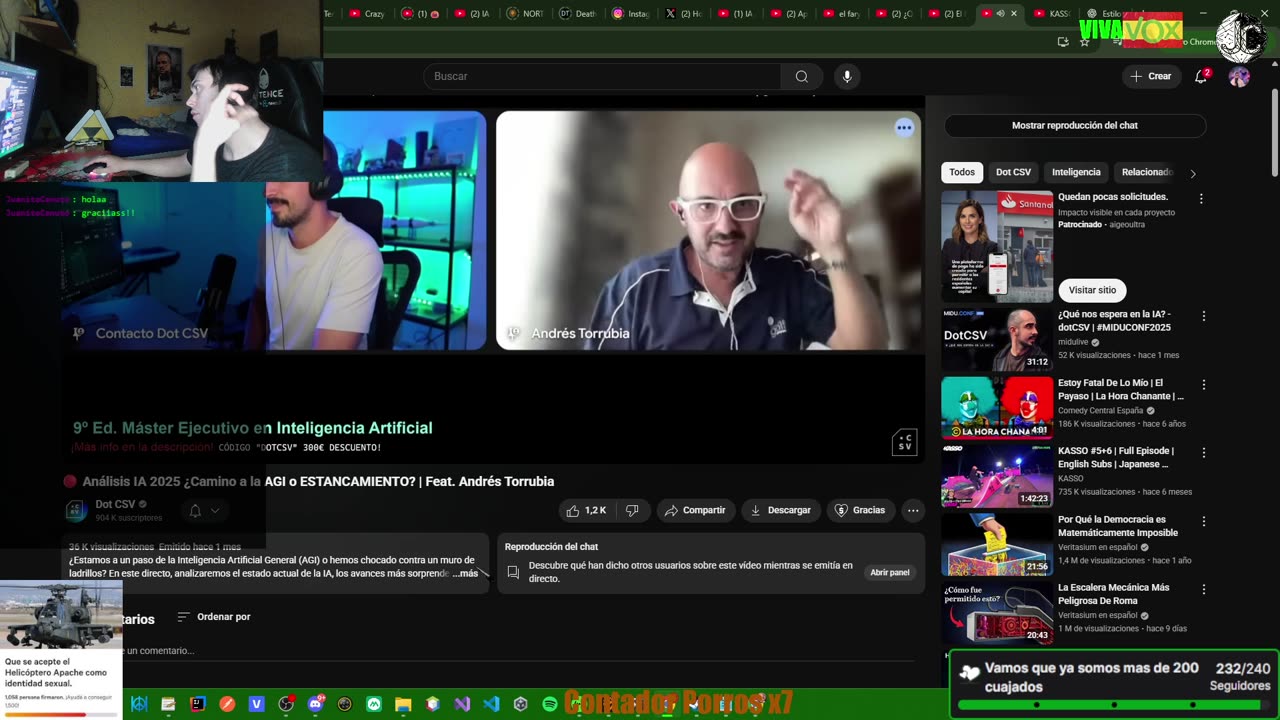Switch to the NORT browser tab
Viewport: 1280px width, 720px height.
click(x=525, y=13)
